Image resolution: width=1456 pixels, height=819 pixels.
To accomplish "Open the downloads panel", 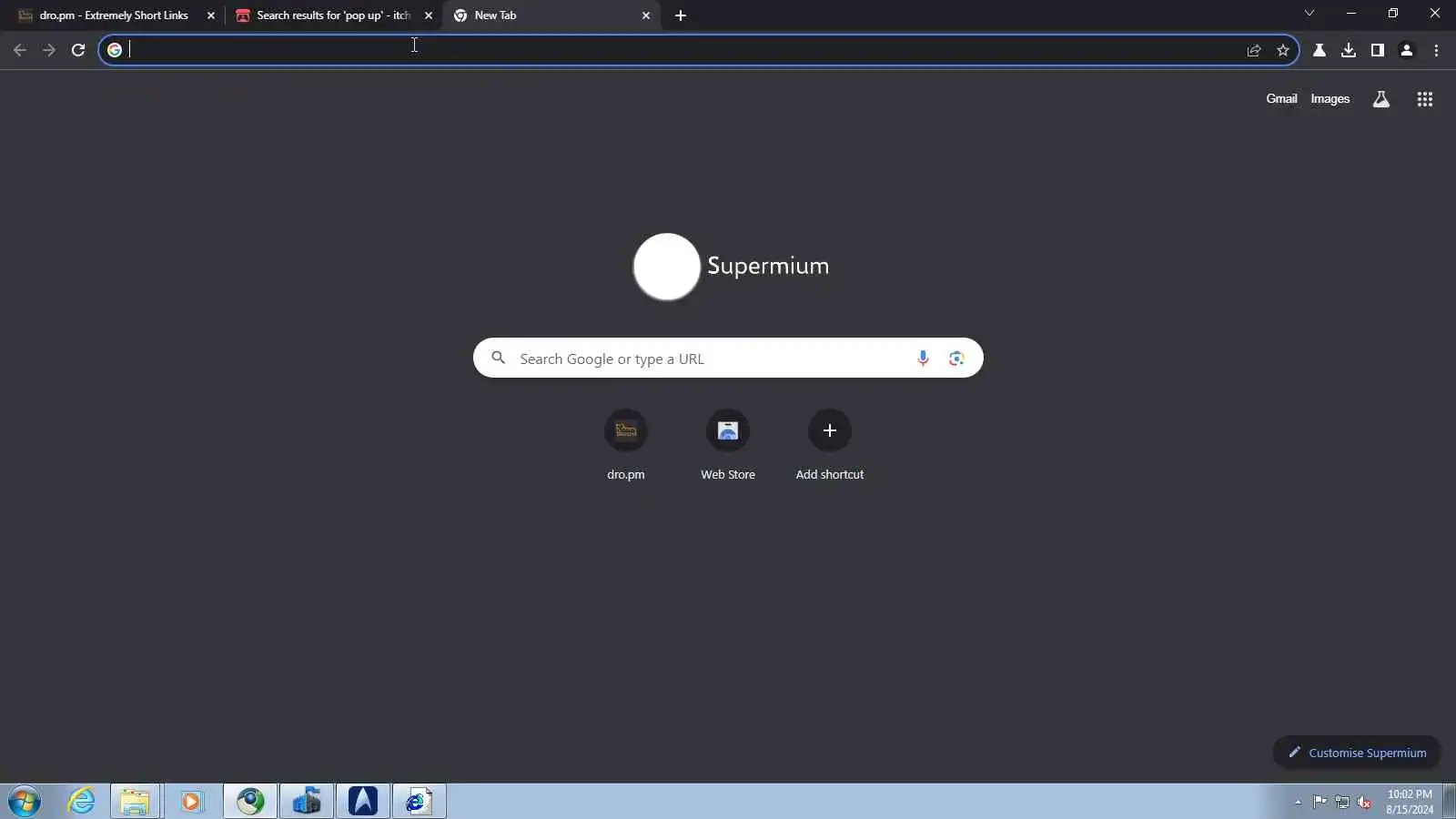I will [x=1349, y=50].
